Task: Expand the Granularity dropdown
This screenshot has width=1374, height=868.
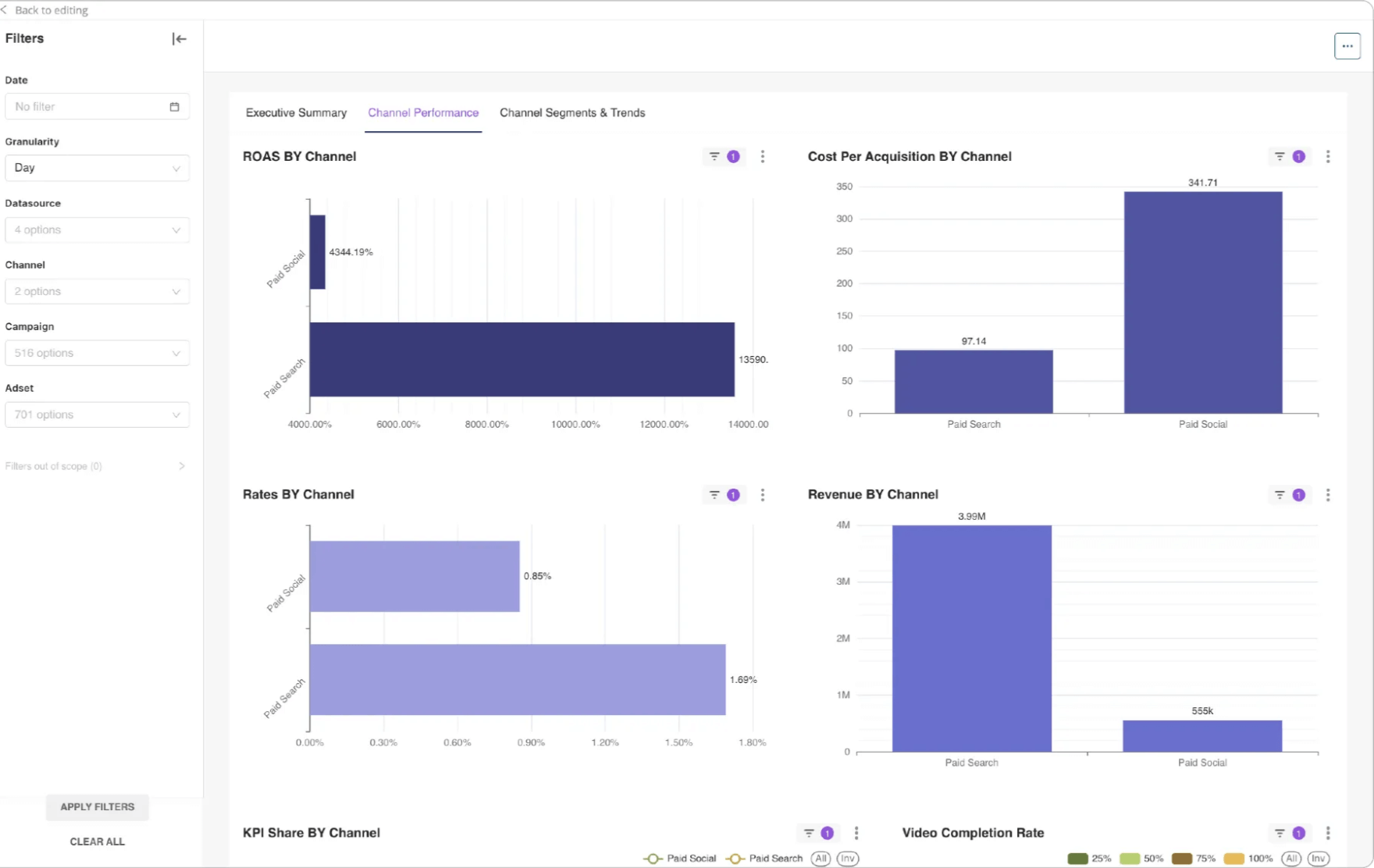Action: point(97,168)
